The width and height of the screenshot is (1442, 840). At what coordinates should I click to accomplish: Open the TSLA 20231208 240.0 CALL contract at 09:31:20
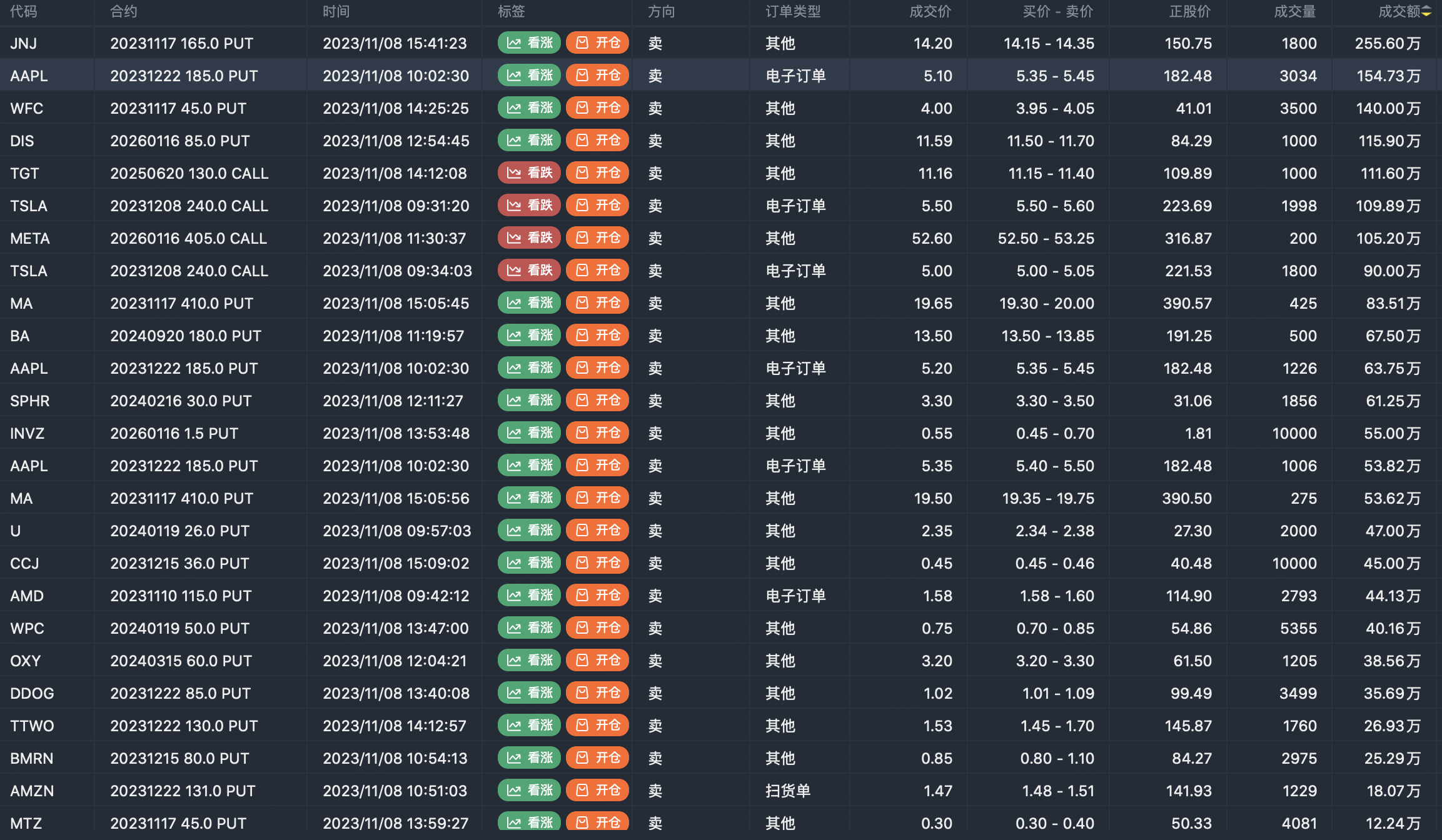(189, 206)
